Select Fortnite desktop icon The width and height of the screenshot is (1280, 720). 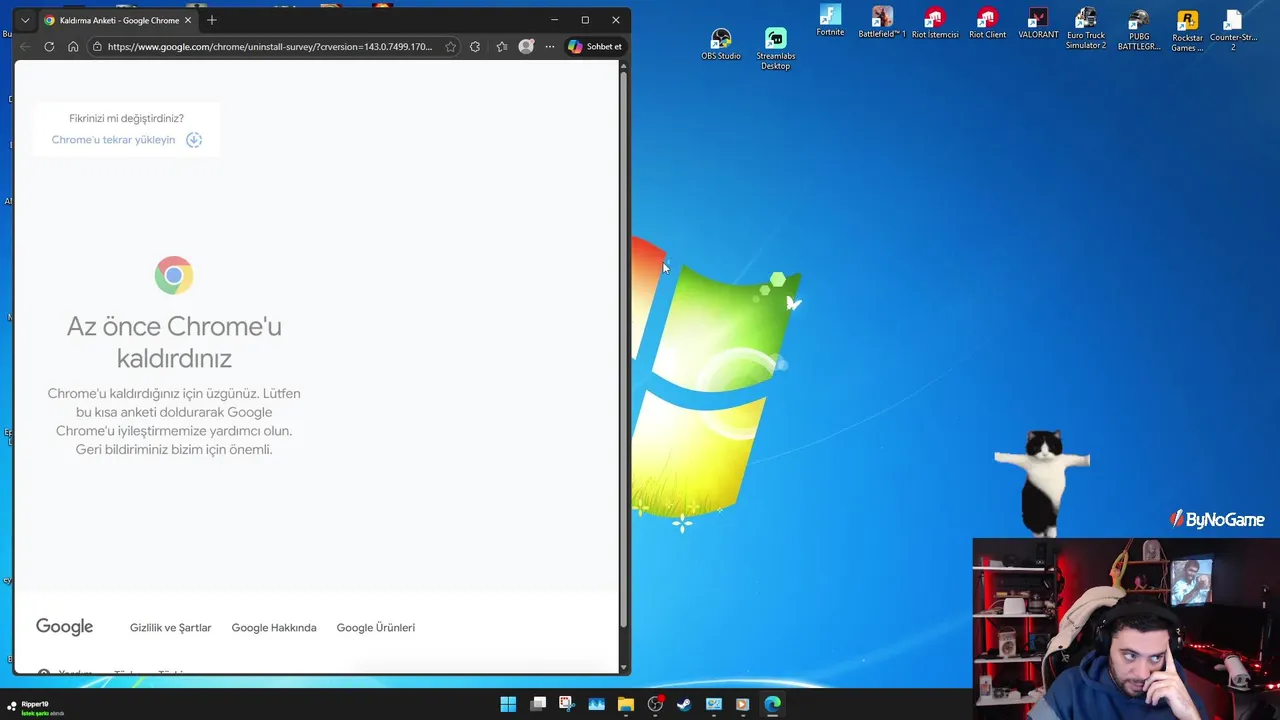[830, 21]
